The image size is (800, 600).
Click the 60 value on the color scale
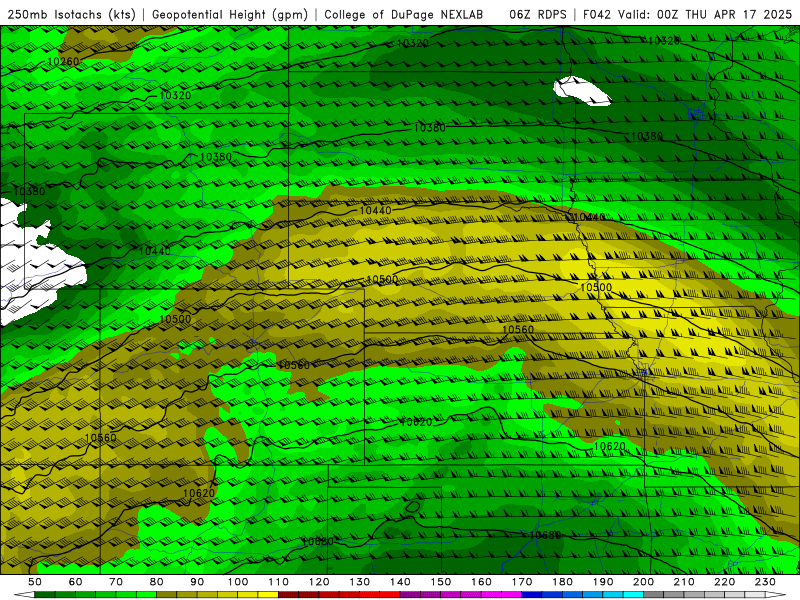[x=76, y=582]
